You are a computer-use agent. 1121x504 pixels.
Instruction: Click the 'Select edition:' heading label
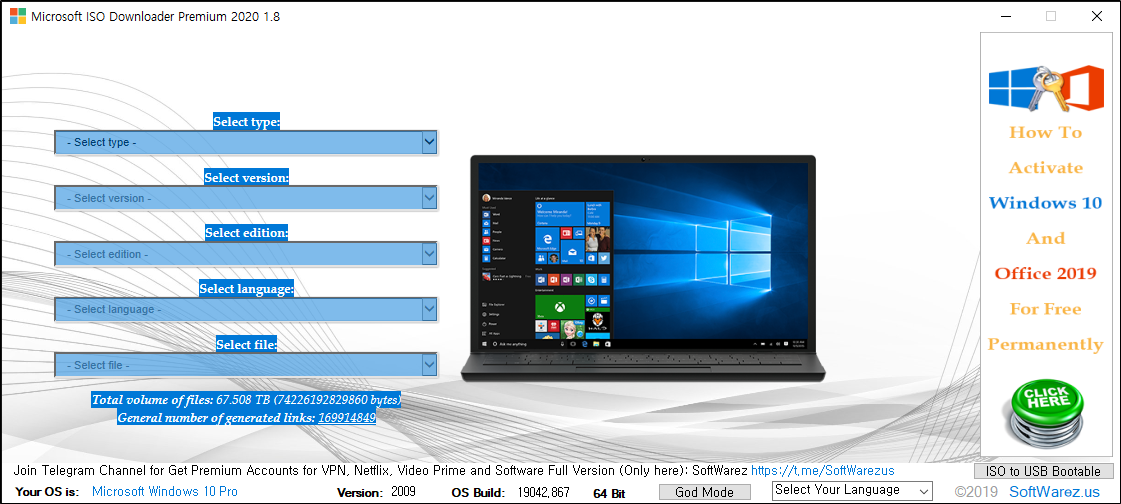point(247,233)
